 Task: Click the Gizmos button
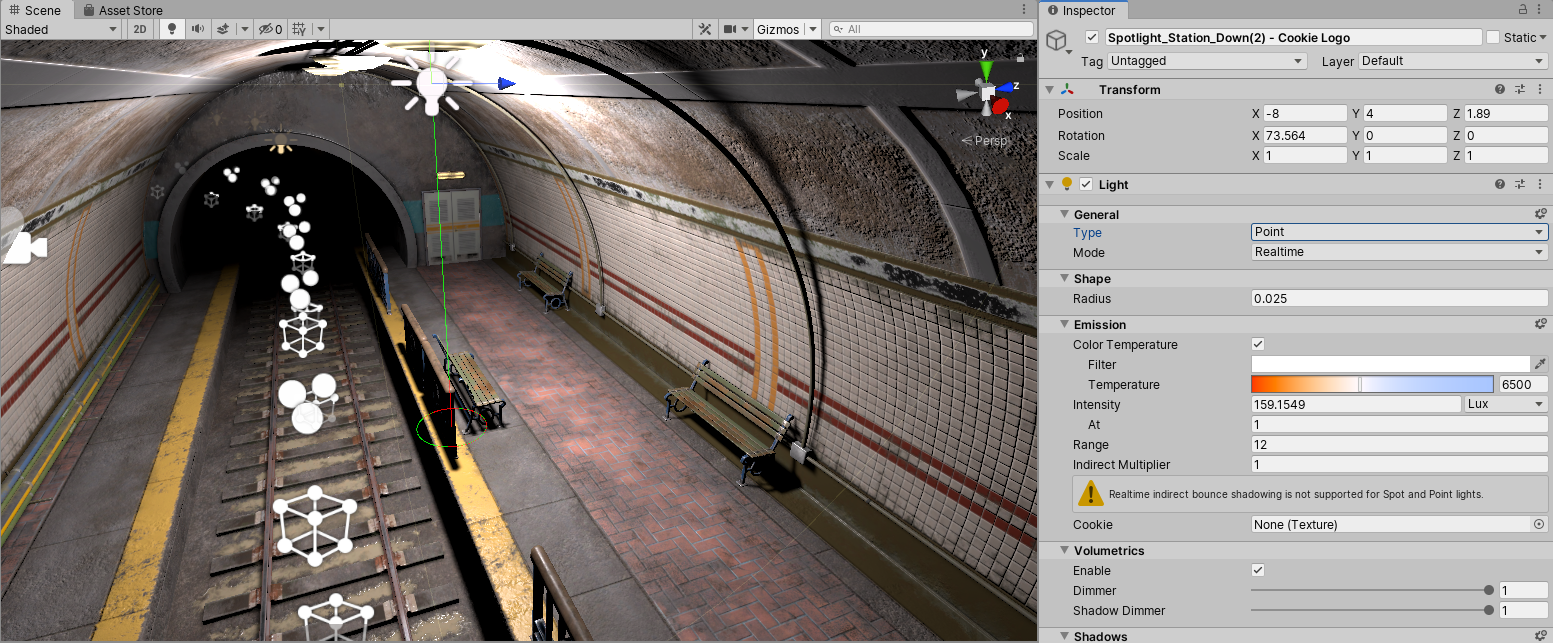(x=778, y=29)
